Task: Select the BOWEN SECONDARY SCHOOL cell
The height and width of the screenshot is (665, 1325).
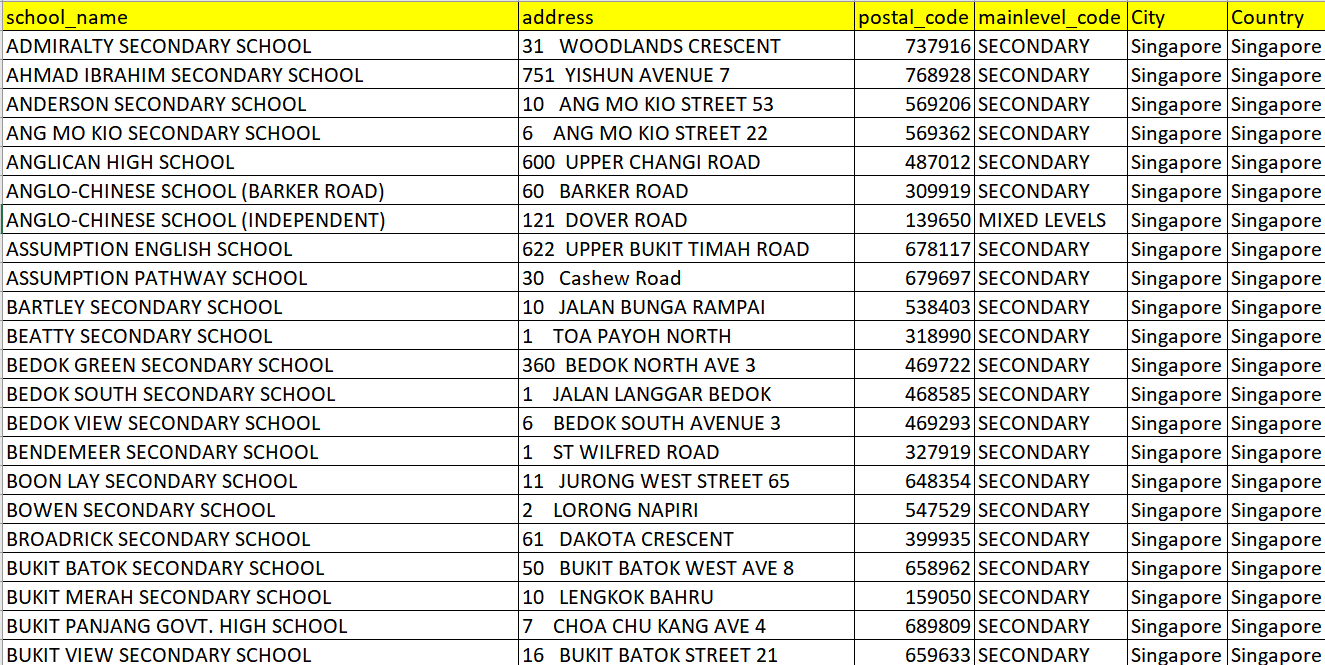Action: click(260, 510)
